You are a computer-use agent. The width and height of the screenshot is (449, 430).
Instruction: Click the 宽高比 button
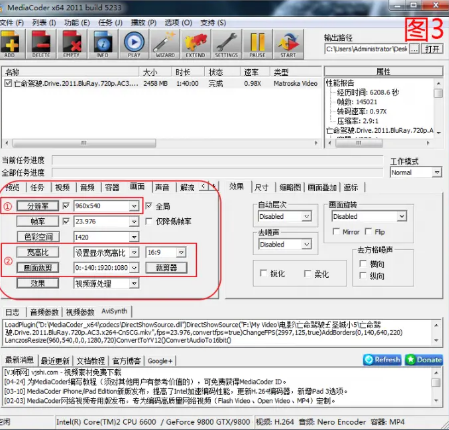tap(38, 252)
